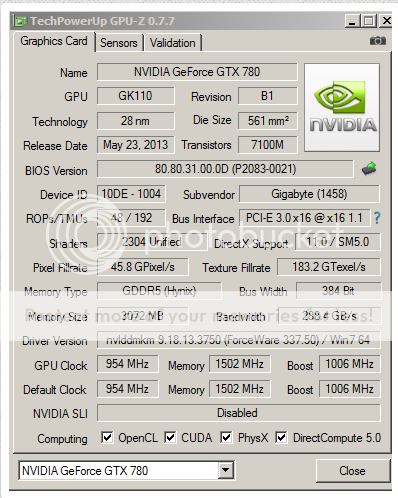Click Memory Size value 3072 MB
Screen dimensions: 398x498
pos(143,316)
